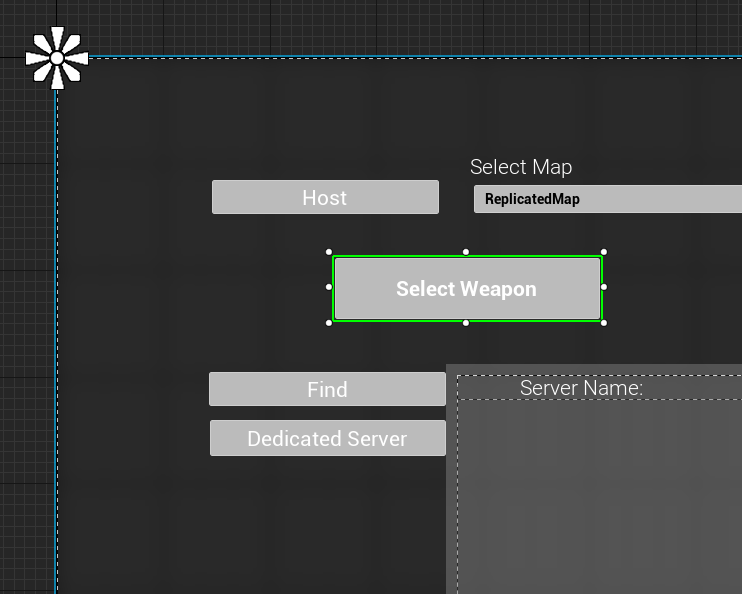Image resolution: width=742 pixels, height=594 pixels.
Task: Click top-center resize handle of Select Weapon
Action: (x=466, y=252)
